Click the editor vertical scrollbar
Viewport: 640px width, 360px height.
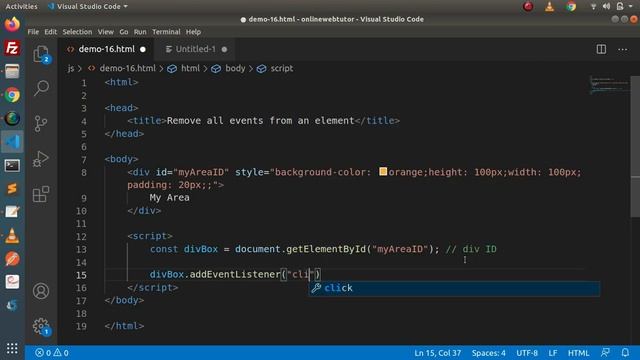[x=635, y=147]
